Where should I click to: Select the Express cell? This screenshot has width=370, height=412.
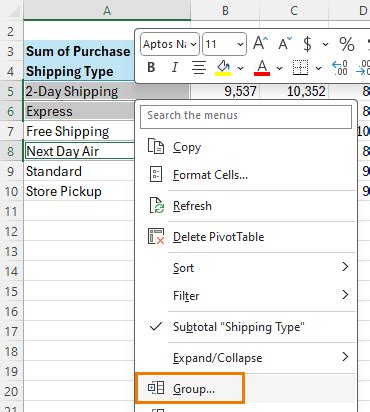pos(79,111)
